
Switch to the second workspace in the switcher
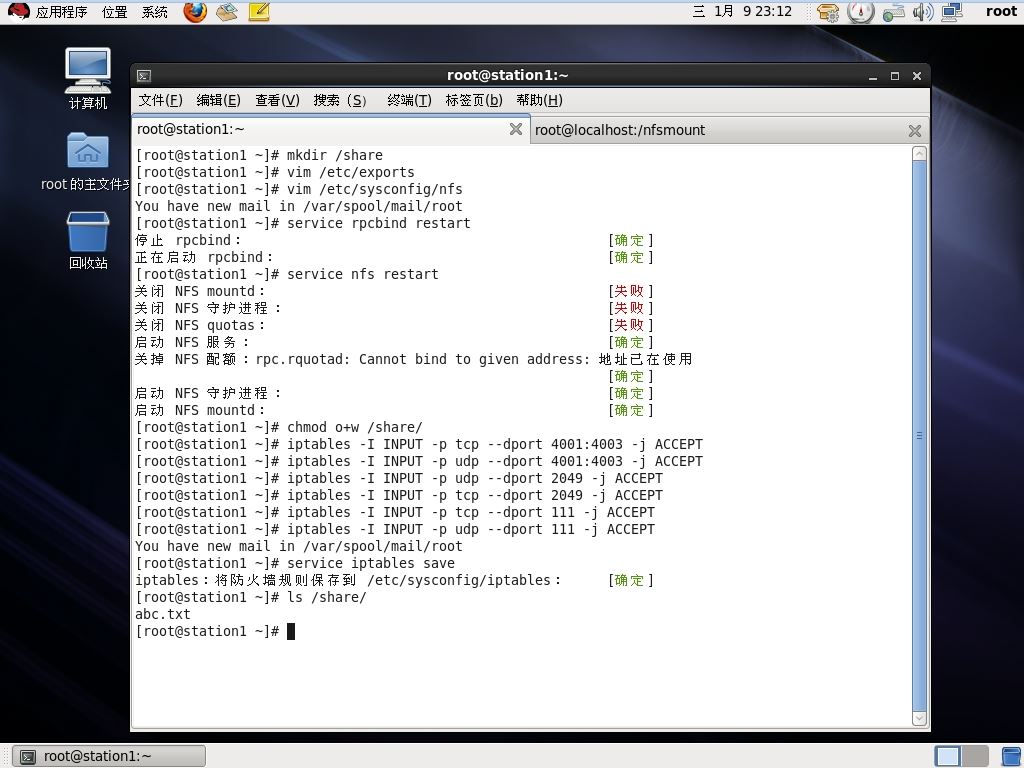pos(974,756)
